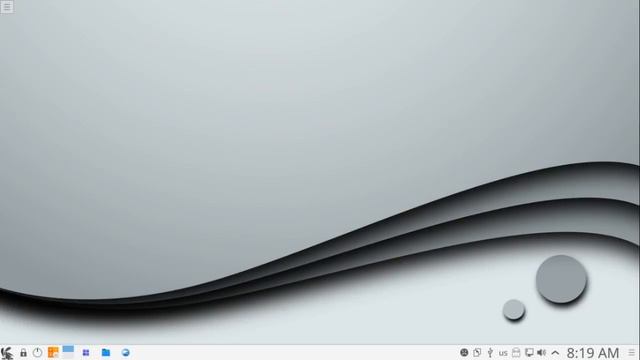Viewport: 640px width, 360px height.
Task: Open the panel settings hamburger icon
Action: (631, 353)
